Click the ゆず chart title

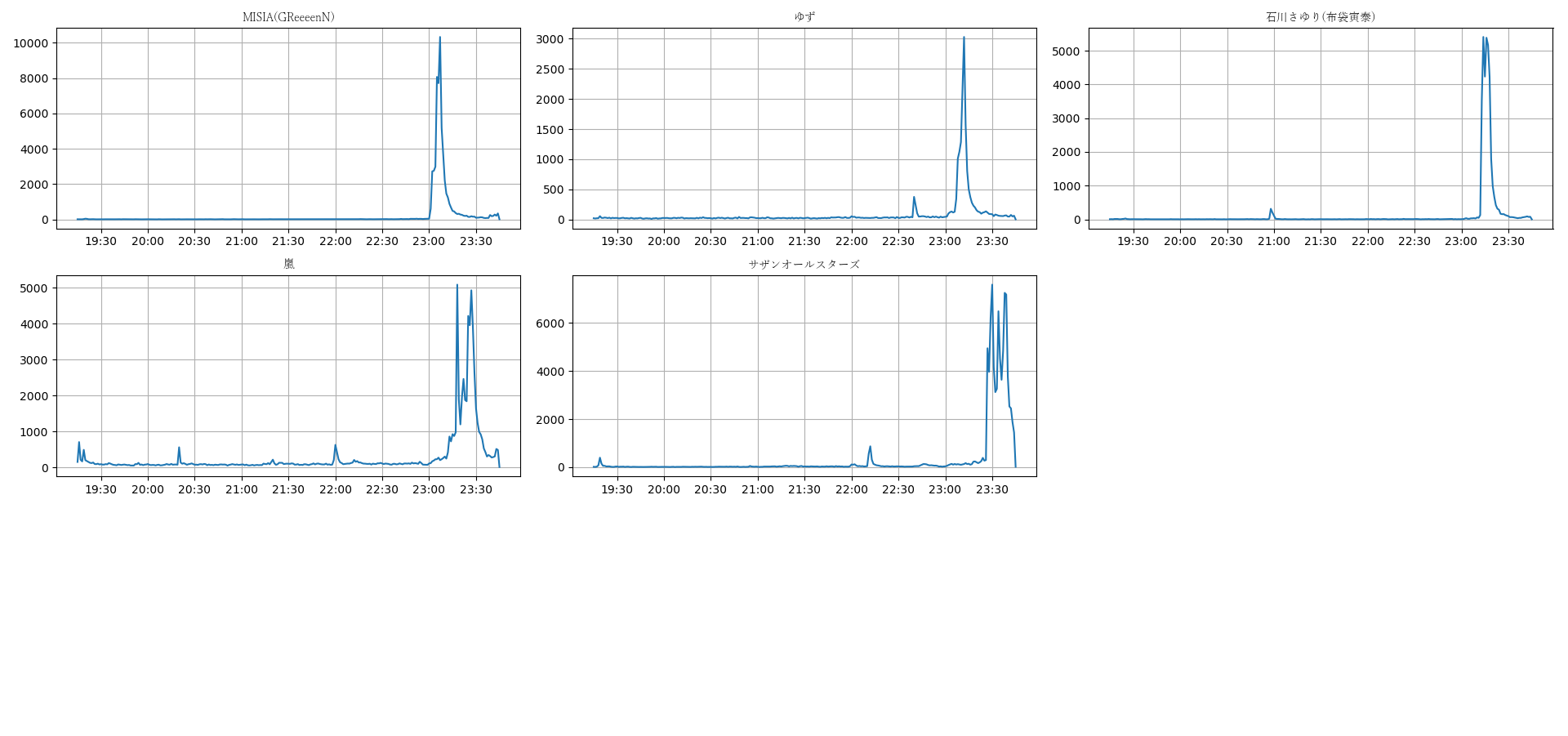(x=804, y=17)
